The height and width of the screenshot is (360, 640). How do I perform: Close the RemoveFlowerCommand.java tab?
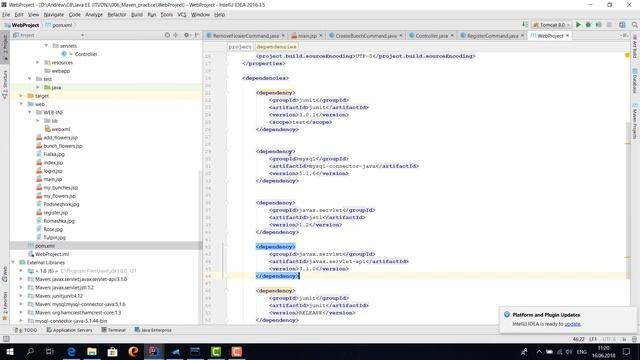click(283, 36)
